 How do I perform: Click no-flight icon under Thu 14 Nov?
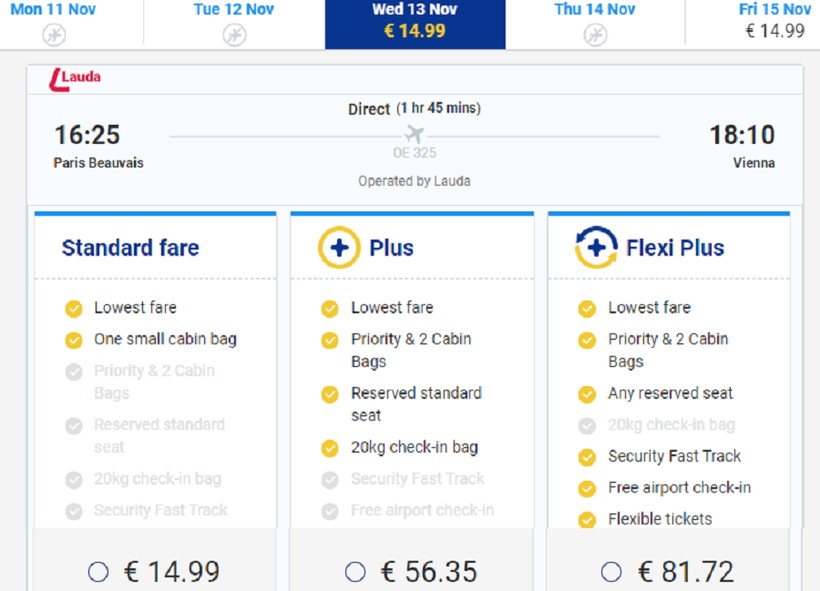coord(595,35)
